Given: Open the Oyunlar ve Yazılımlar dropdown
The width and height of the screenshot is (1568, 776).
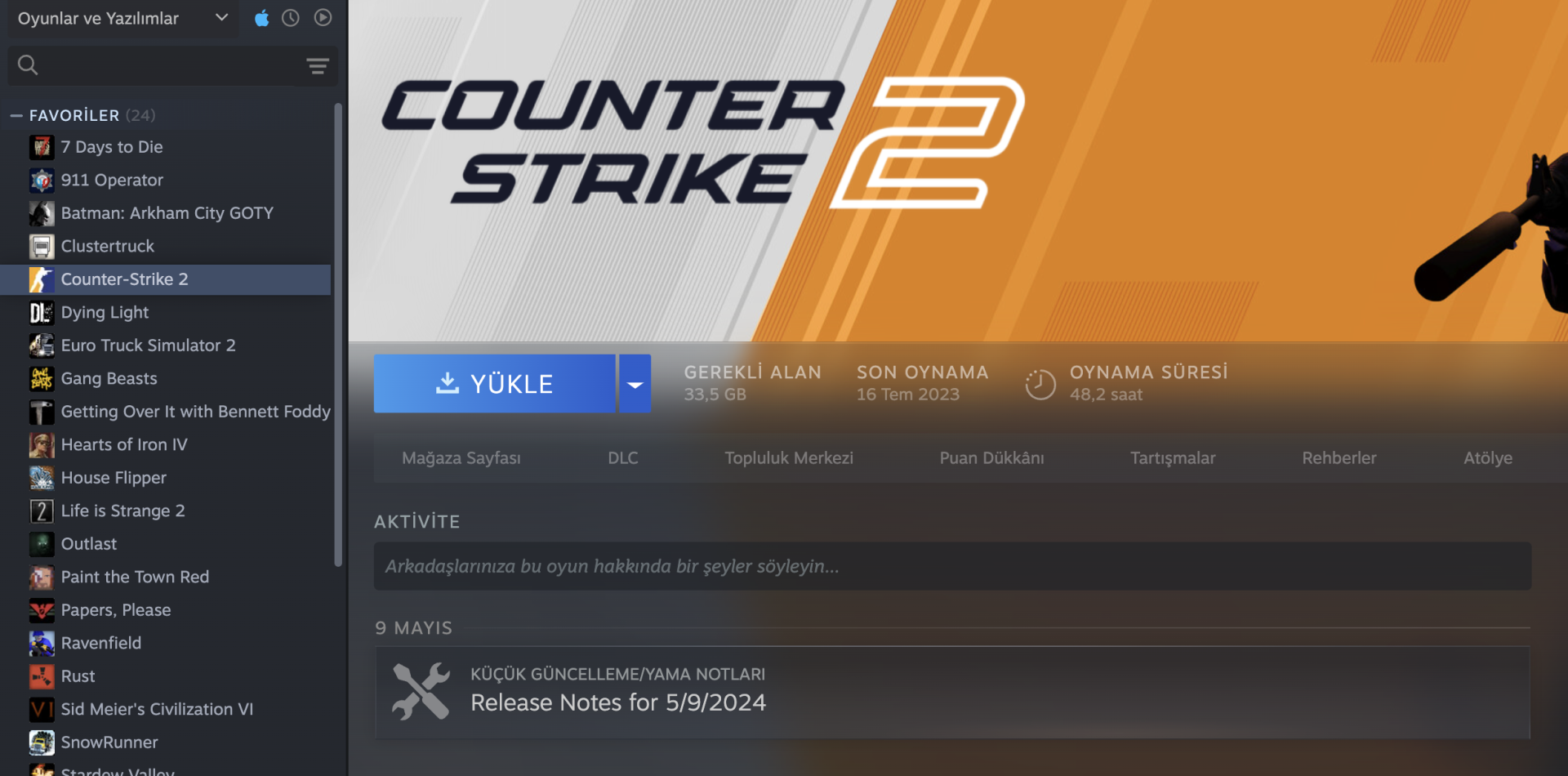Looking at the screenshot, I should pos(123,18).
